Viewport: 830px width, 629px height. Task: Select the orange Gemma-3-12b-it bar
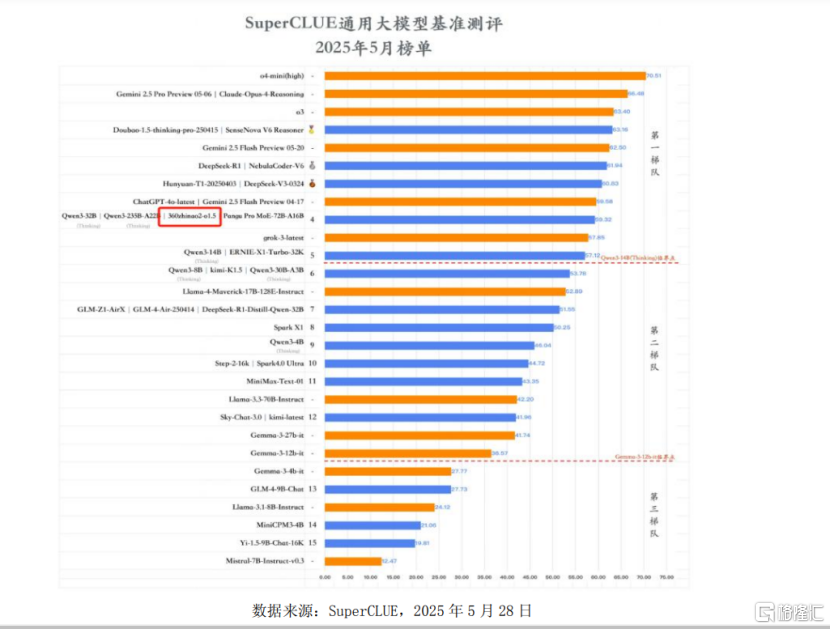pos(407,453)
